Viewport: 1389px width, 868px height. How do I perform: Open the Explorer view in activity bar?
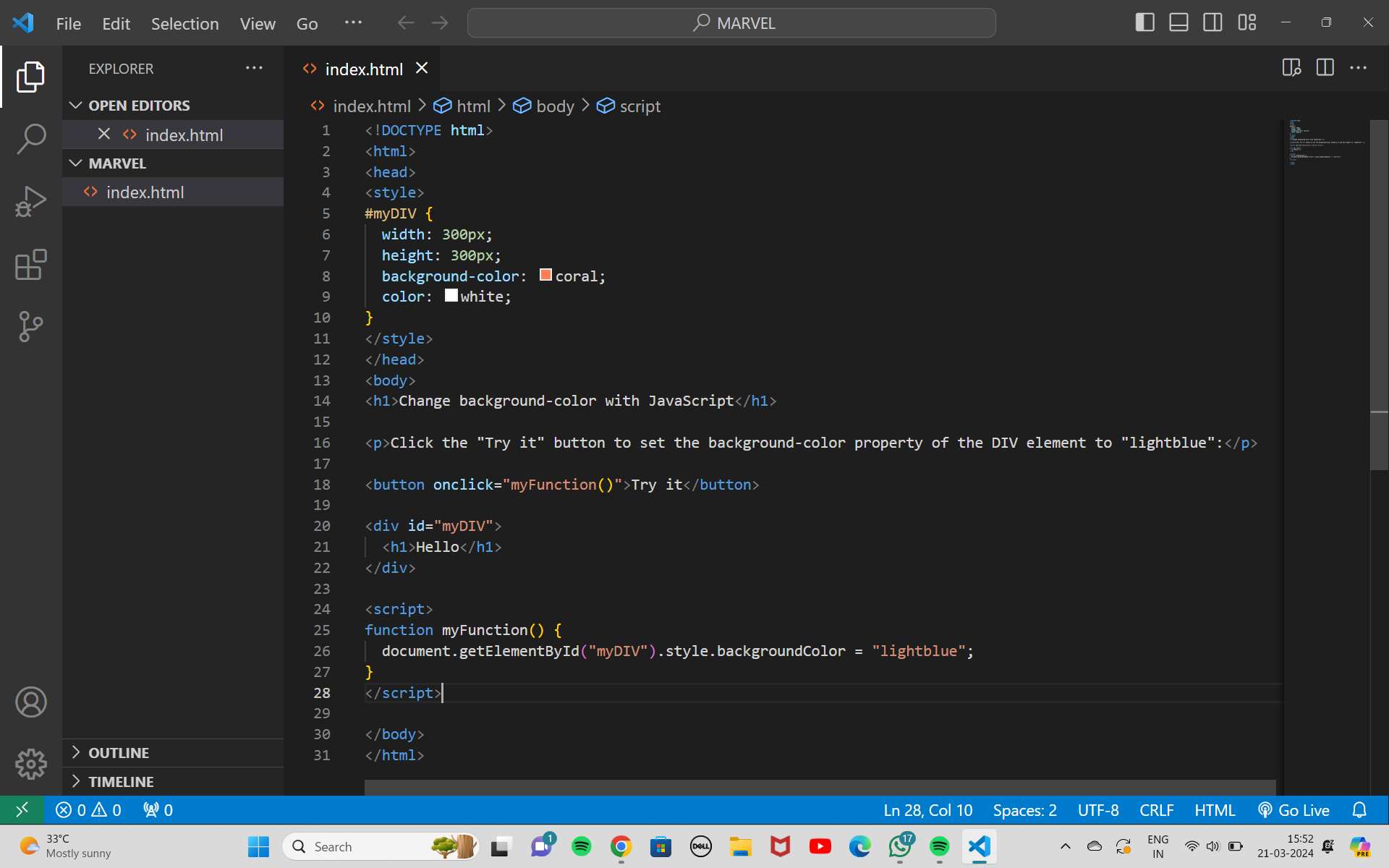(x=30, y=77)
